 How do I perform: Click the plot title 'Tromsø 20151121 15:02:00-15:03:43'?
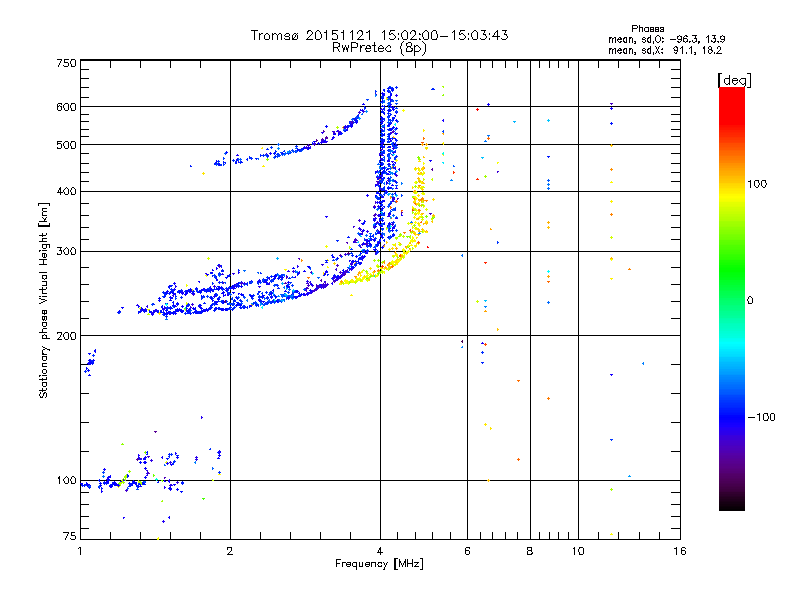pyautogui.click(x=379, y=35)
